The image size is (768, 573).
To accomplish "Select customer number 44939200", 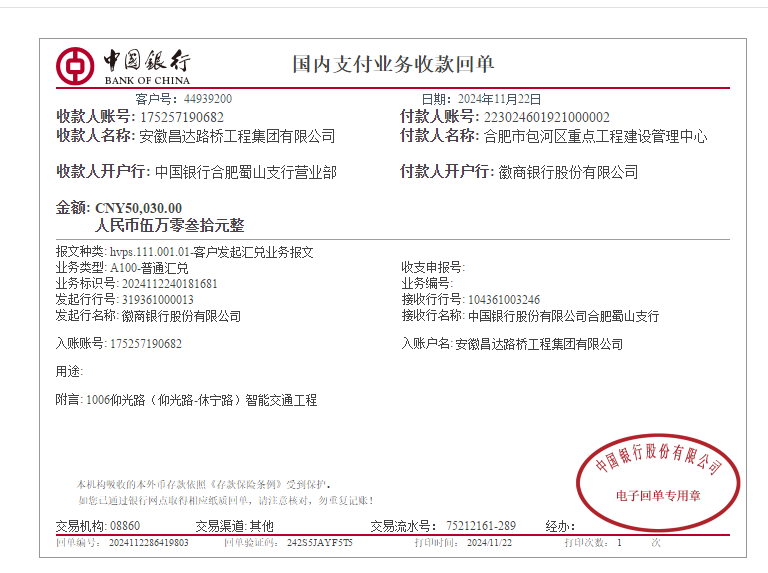I will pyautogui.click(x=206, y=99).
